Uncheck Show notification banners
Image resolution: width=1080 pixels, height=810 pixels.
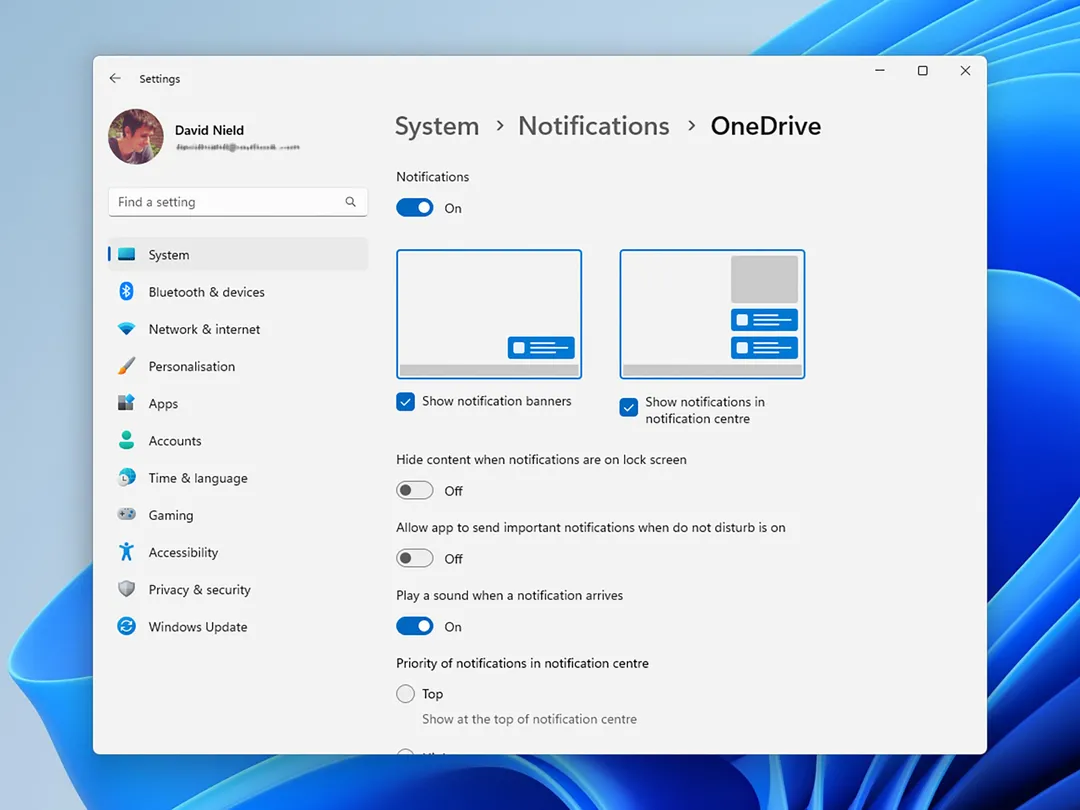(x=406, y=402)
